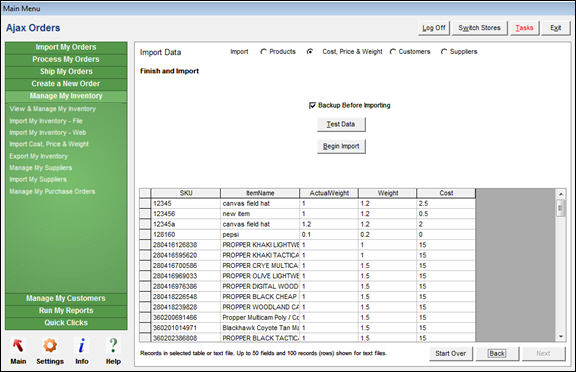This screenshot has width=576, height=372.
Task: Click the Test Data button
Action: (x=341, y=124)
